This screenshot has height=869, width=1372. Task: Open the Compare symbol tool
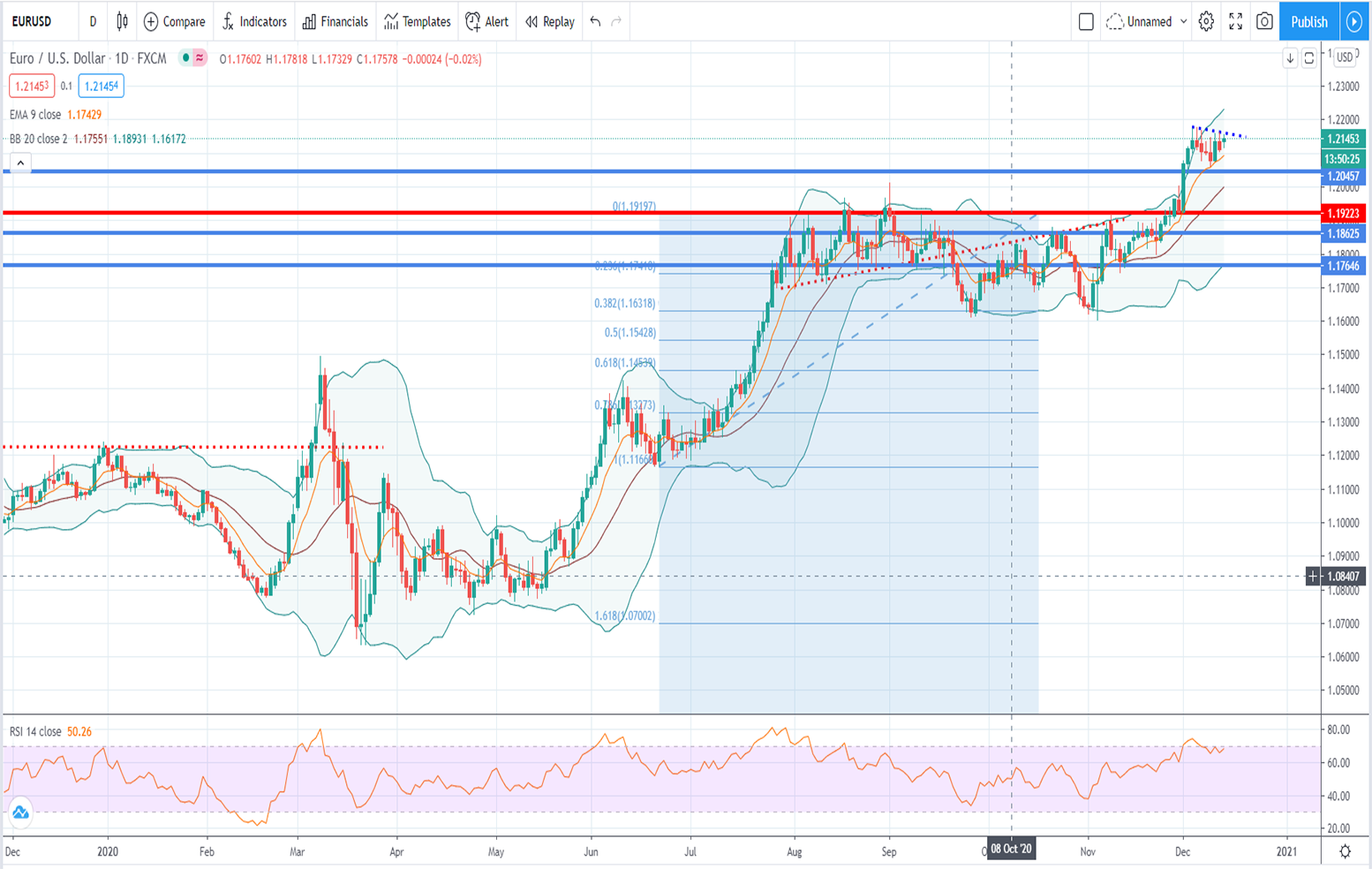(175, 21)
